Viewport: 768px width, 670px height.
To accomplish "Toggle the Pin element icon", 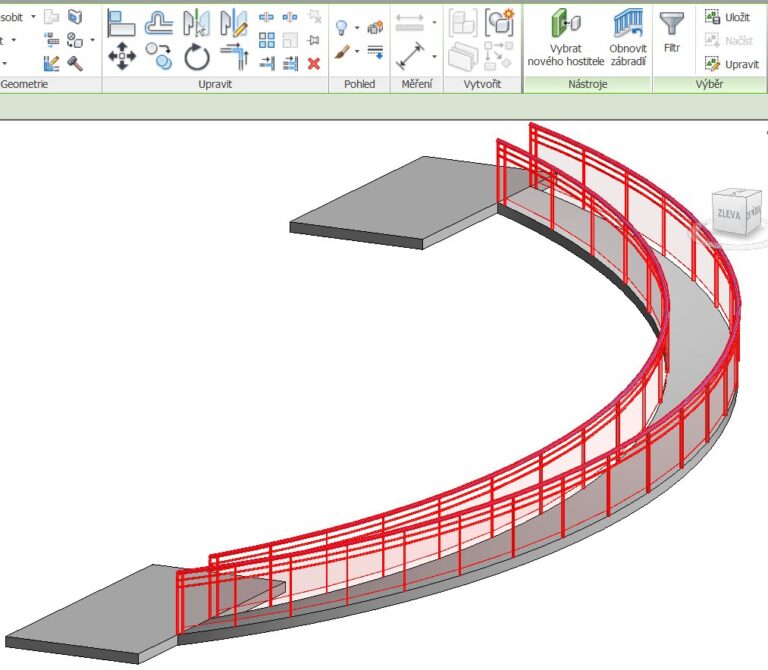I will point(314,40).
